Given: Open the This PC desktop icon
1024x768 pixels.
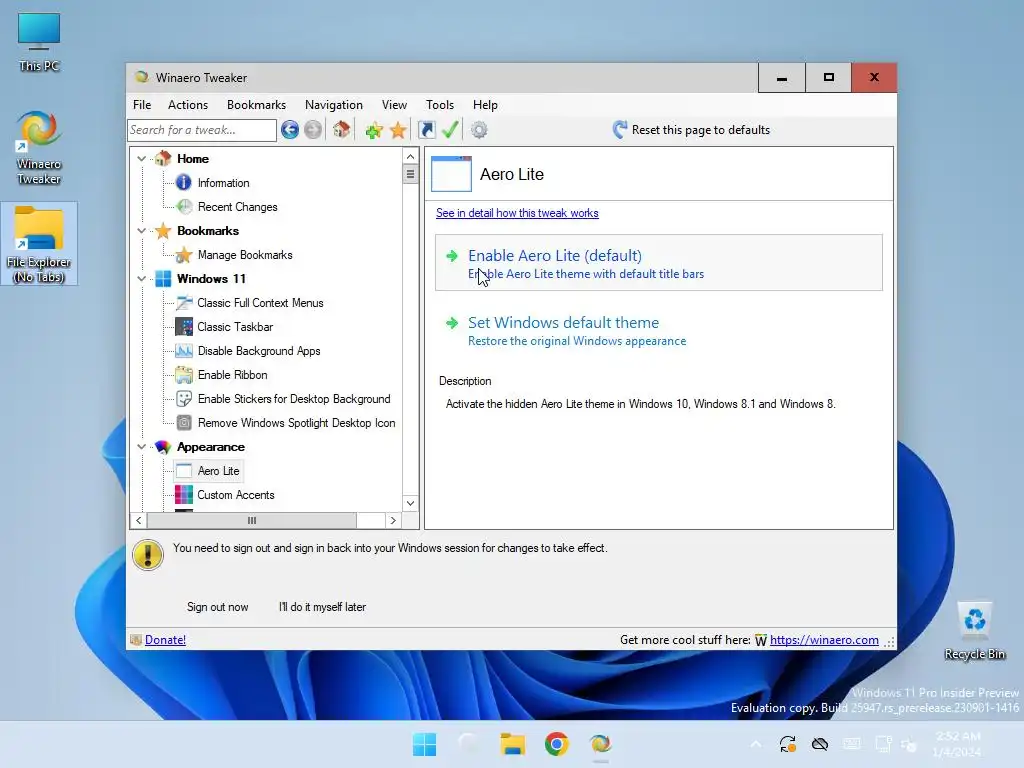Looking at the screenshot, I should pyautogui.click(x=39, y=42).
